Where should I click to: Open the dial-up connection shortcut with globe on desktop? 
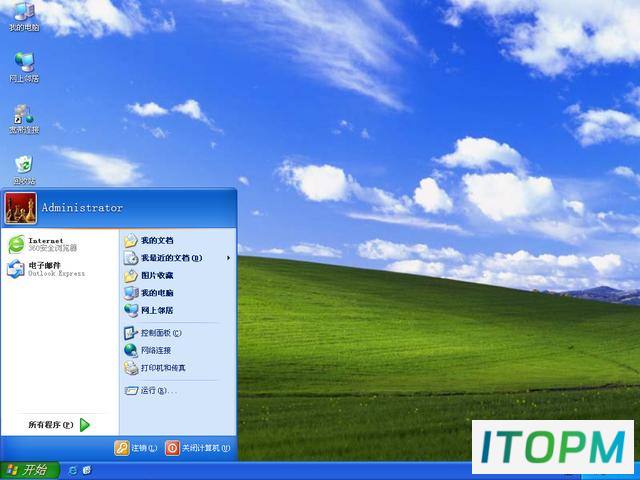pos(24,119)
